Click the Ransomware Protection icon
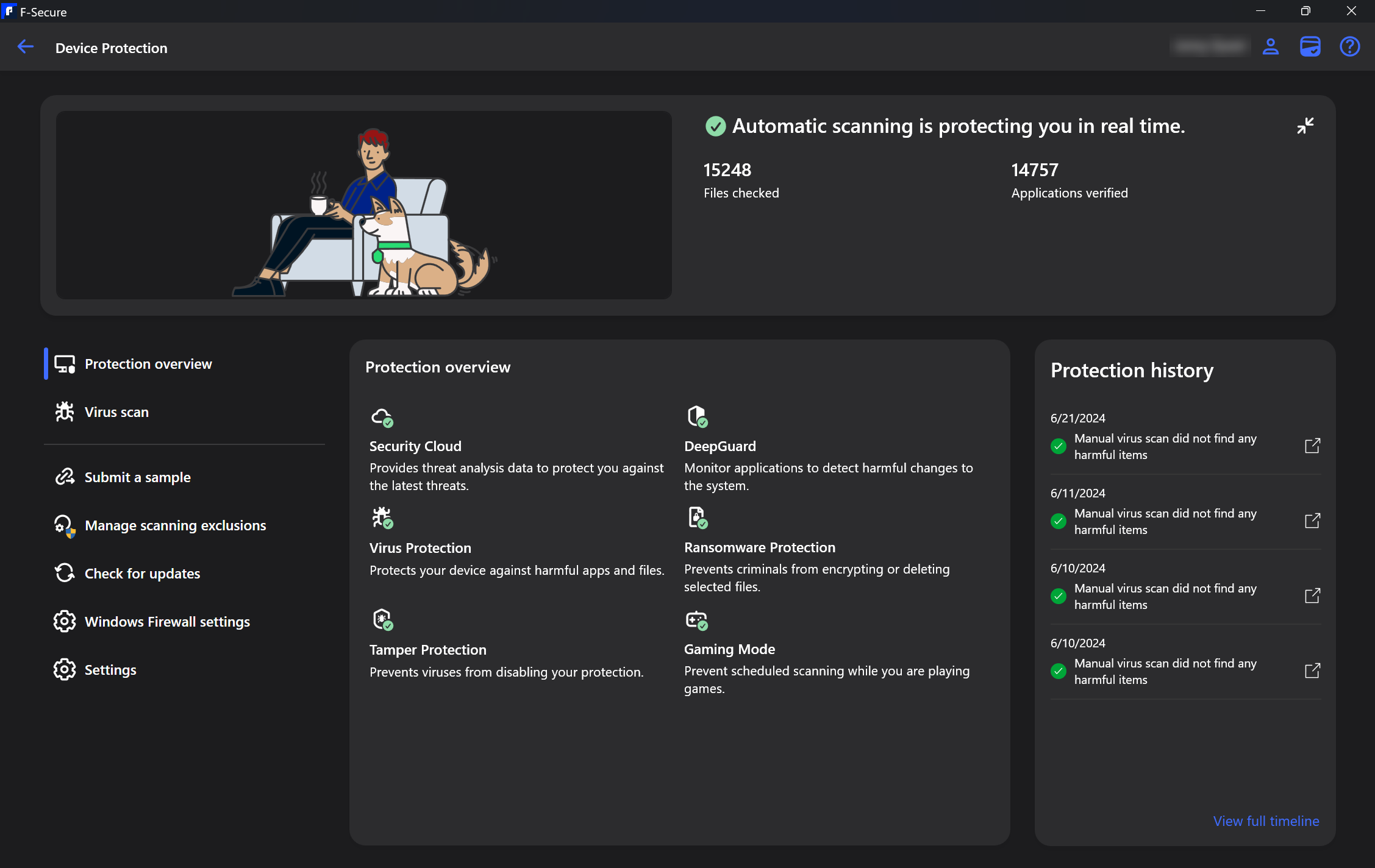 coord(697,518)
